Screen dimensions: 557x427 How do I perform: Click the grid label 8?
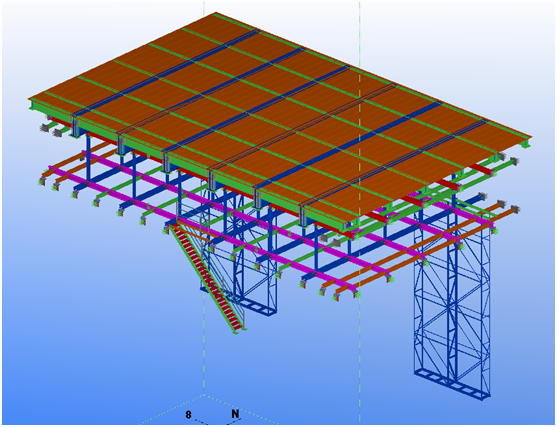tap(189, 414)
